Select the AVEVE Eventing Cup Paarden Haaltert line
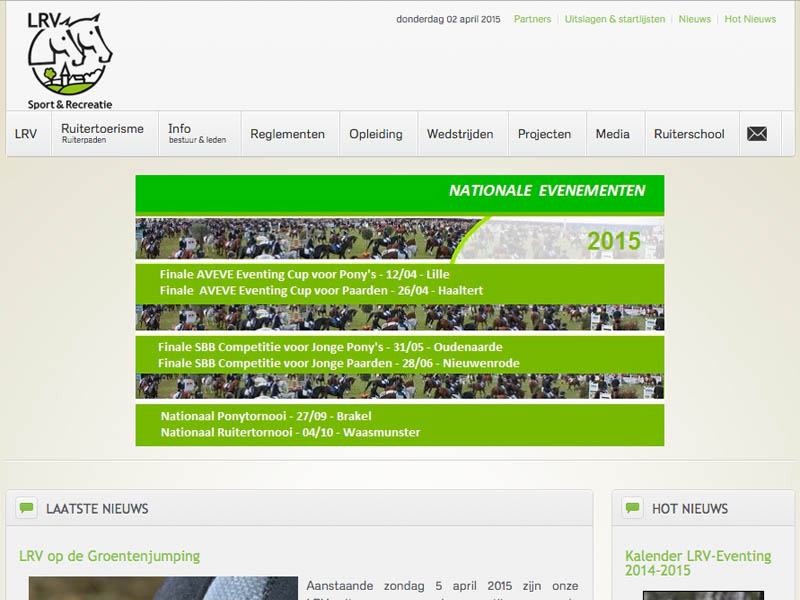 click(321, 290)
